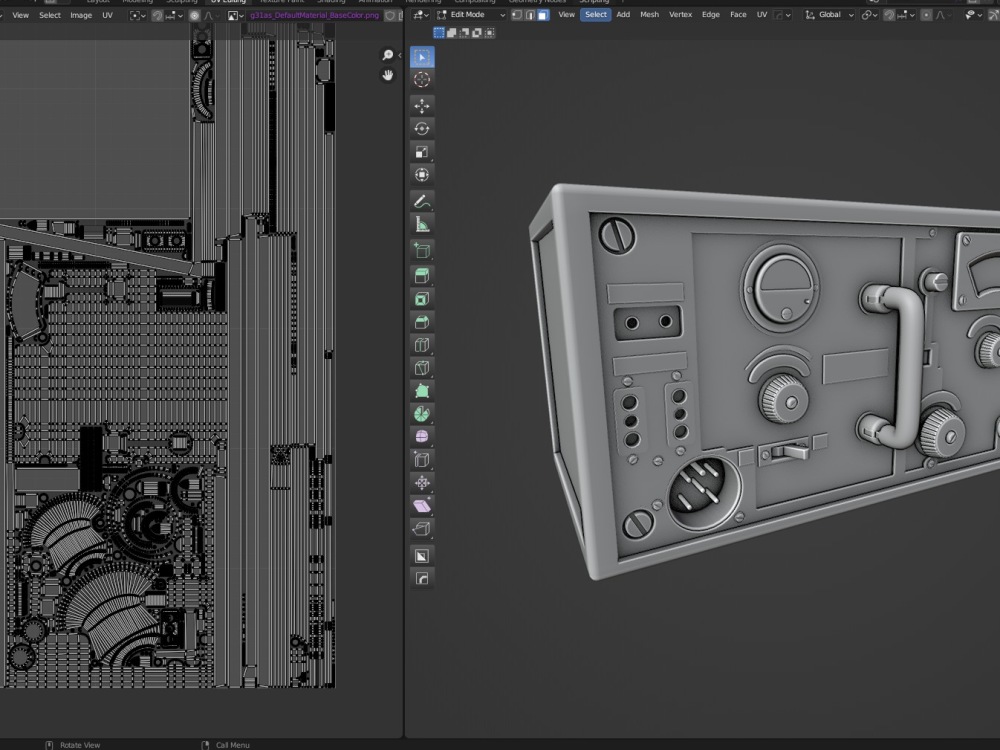The width and height of the screenshot is (1000, 750).
Task: Enable snapping with the magnet icon
Action: click(x=889, y=14)
